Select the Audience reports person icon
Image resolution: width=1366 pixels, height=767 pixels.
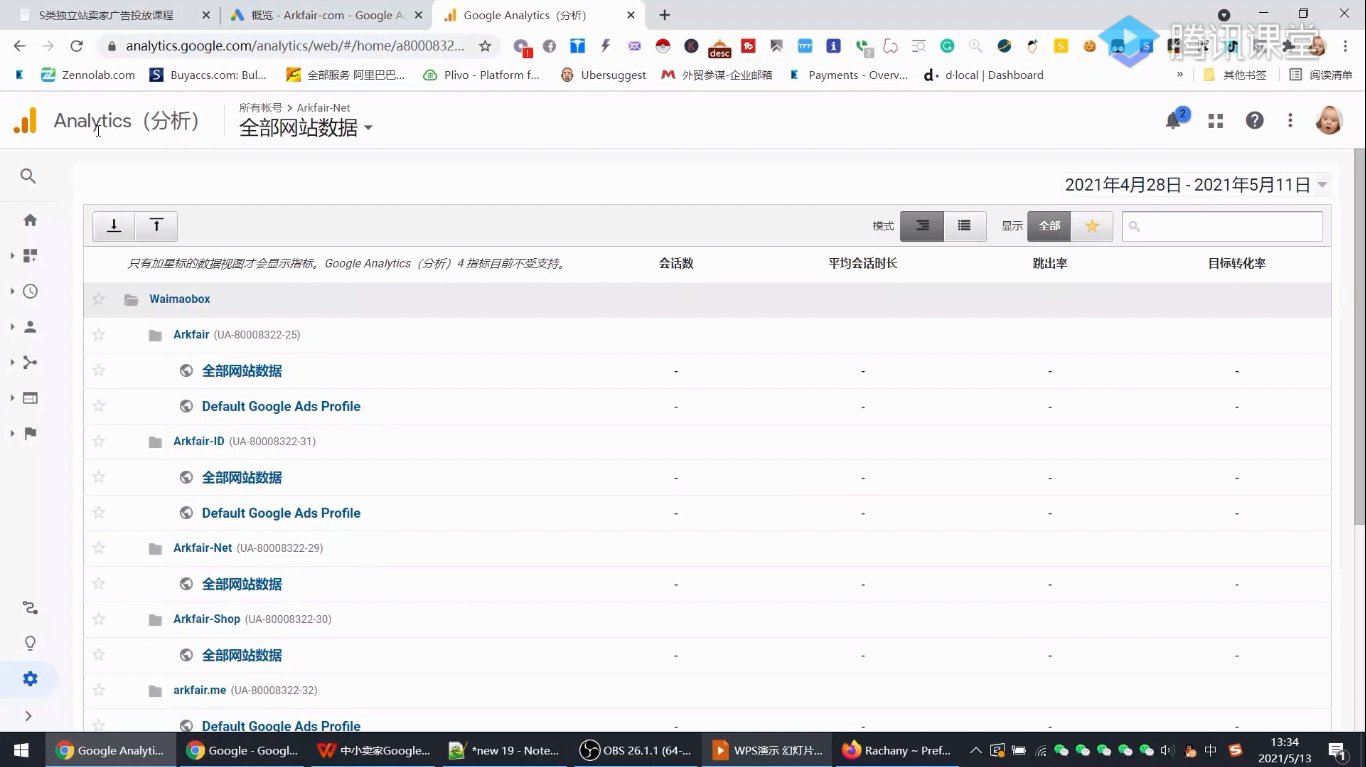[29, 327]
